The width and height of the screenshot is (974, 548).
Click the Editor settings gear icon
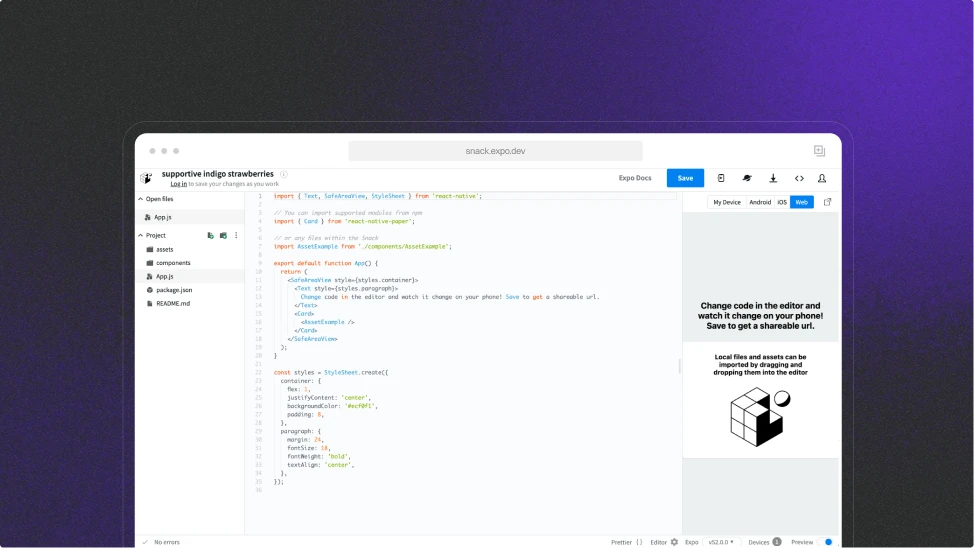coord(675,542)
